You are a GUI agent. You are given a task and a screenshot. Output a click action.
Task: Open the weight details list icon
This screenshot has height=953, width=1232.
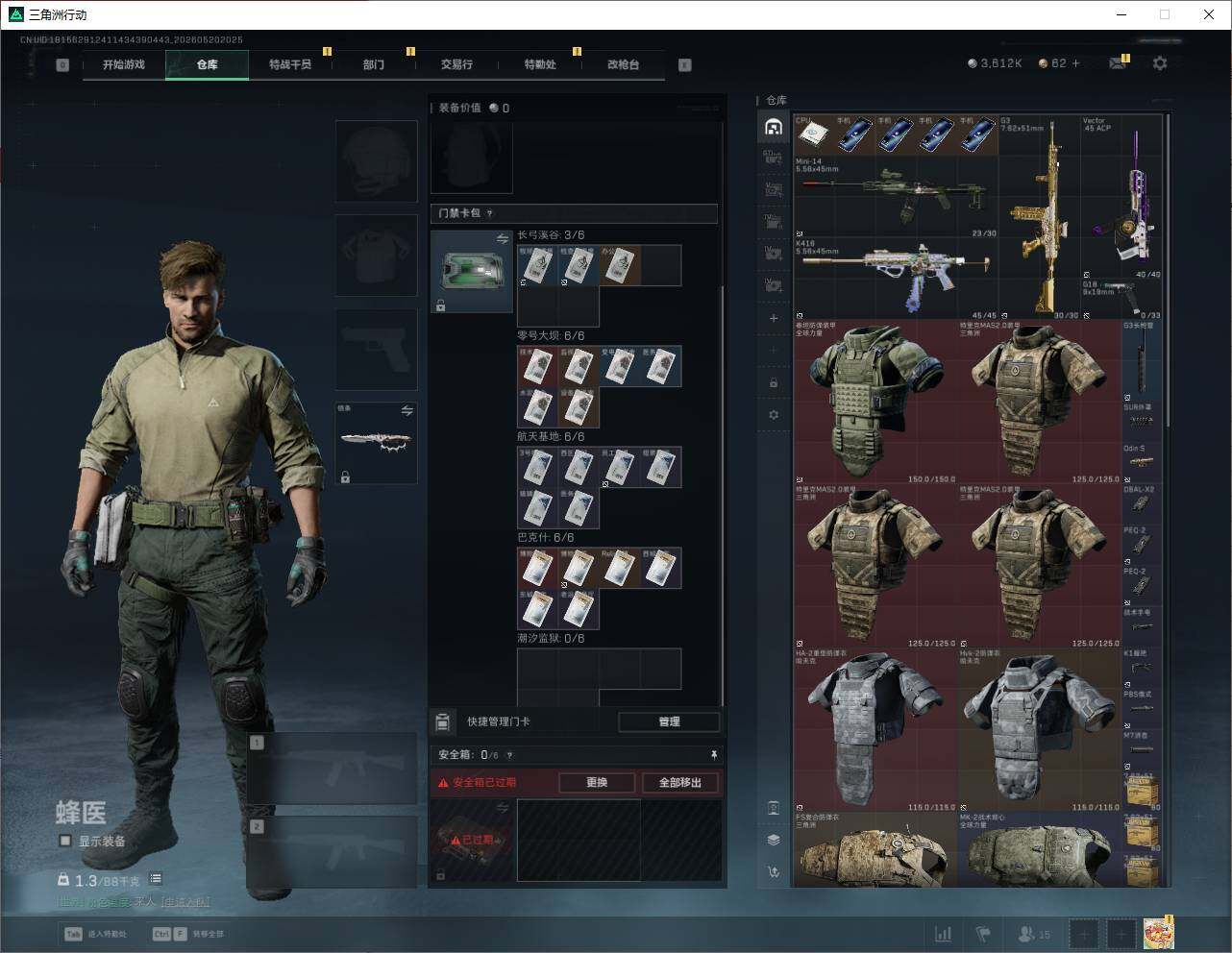point(156,879)
